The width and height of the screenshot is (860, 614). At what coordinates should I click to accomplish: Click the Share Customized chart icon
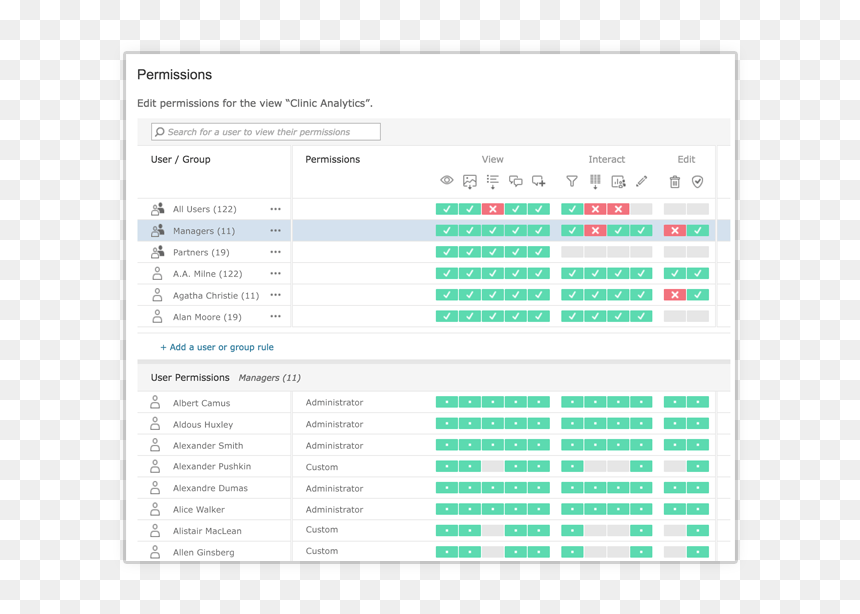(618, 182)
